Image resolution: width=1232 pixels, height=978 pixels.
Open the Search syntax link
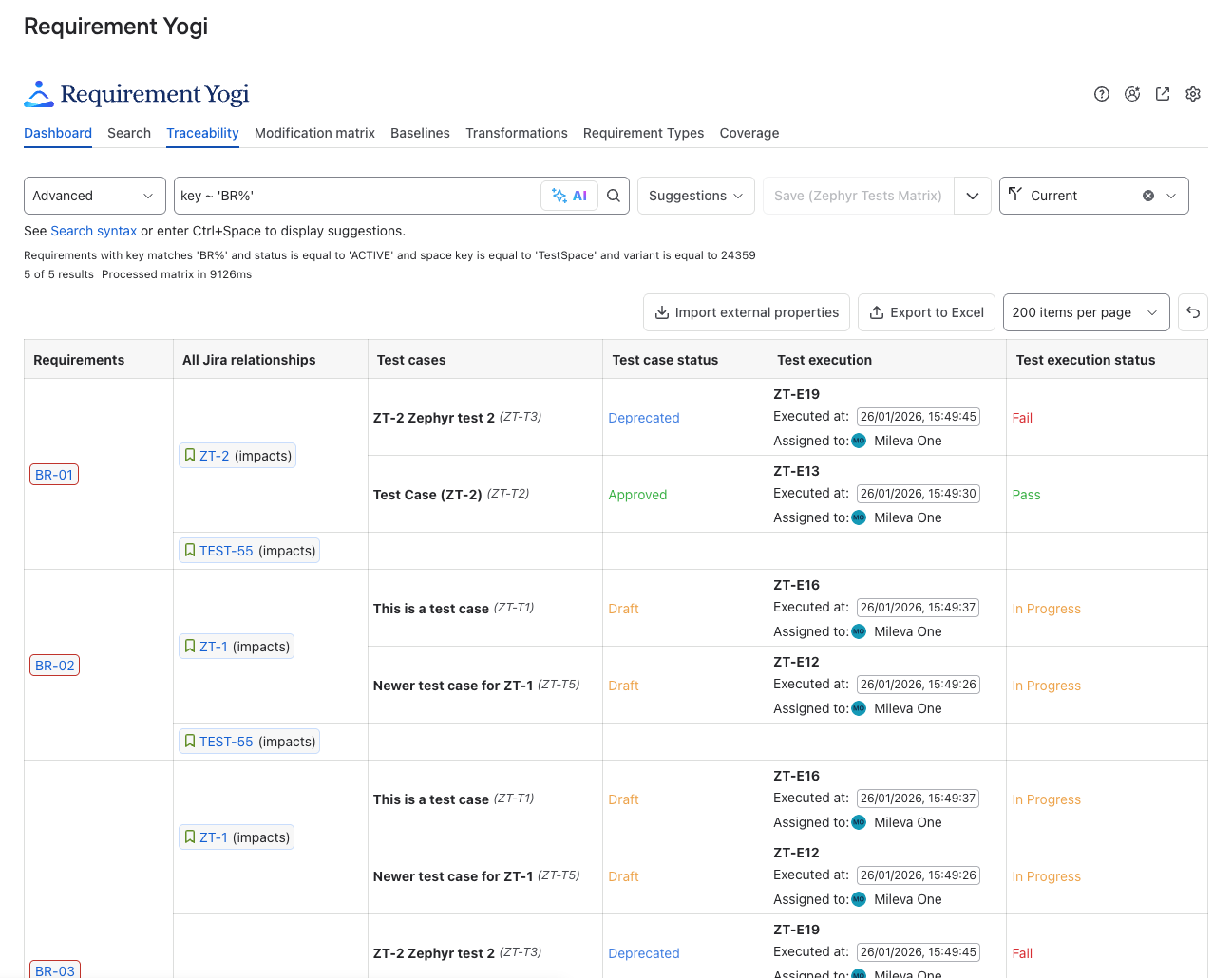[94, 231]
